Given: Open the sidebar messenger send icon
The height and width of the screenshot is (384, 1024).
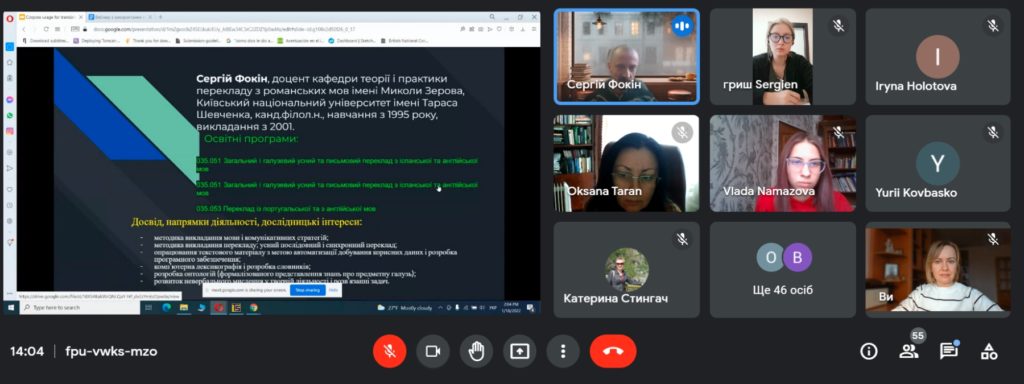Looking at the screenshot, I should [x=10, y=168].
